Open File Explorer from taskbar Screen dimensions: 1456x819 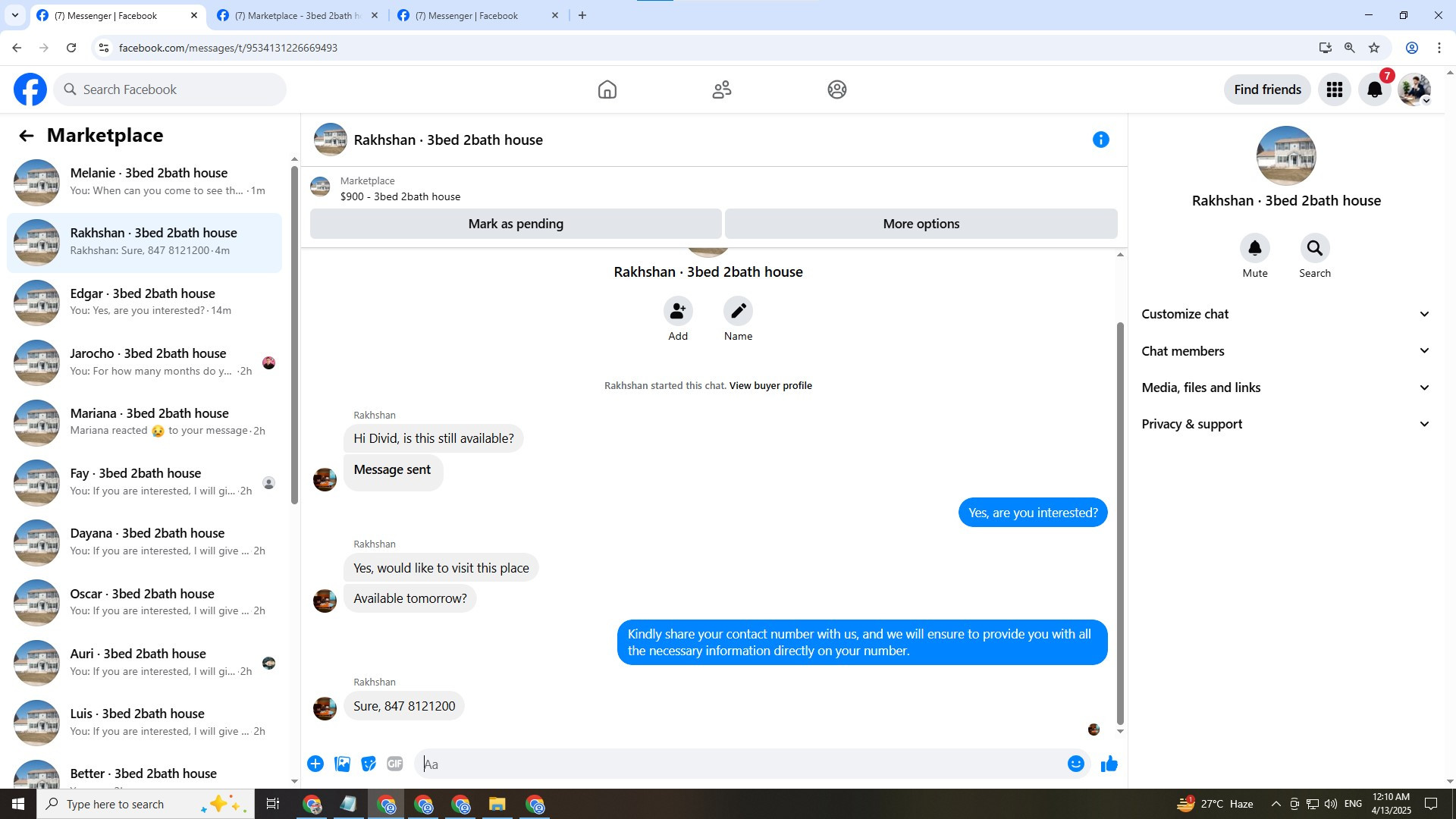tap(497, 805)
